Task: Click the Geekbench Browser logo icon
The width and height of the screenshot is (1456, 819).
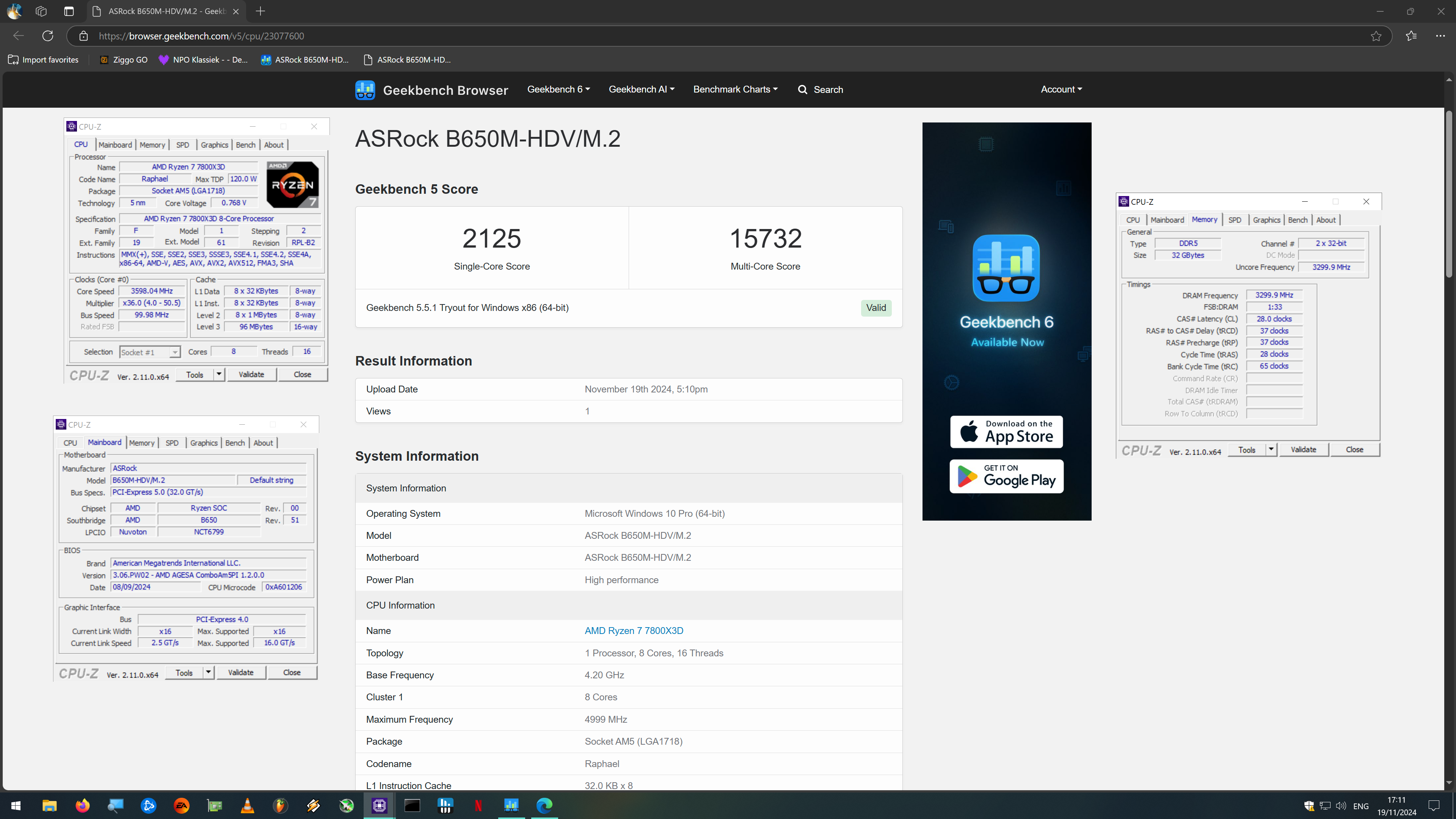Action: tap(365, 90)
